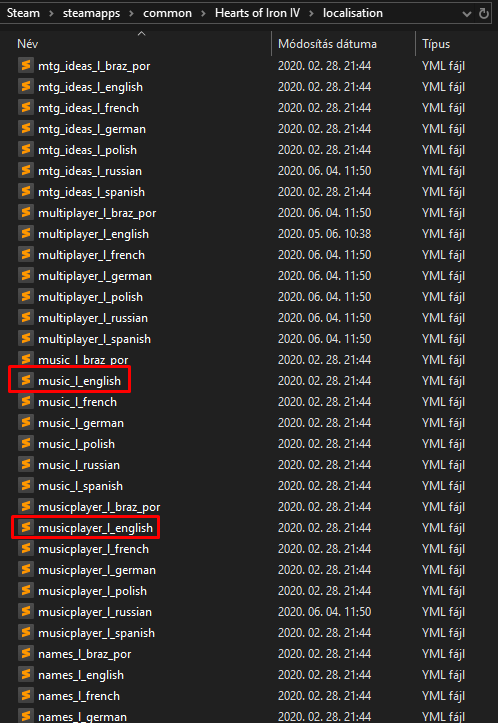Expand the chevron after steamapps in path
498x723 pixels.
point(131,13)
